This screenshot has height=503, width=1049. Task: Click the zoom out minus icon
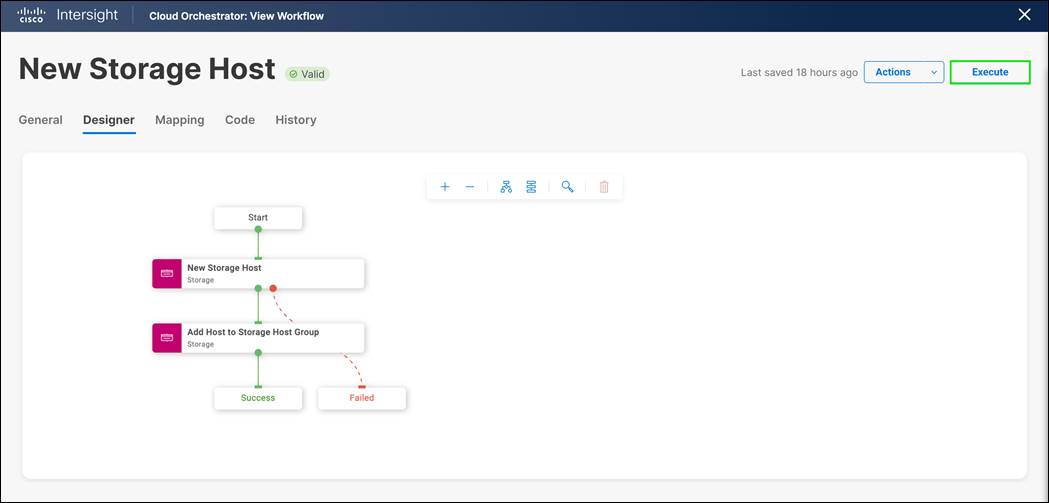click(x=470, y=187)
